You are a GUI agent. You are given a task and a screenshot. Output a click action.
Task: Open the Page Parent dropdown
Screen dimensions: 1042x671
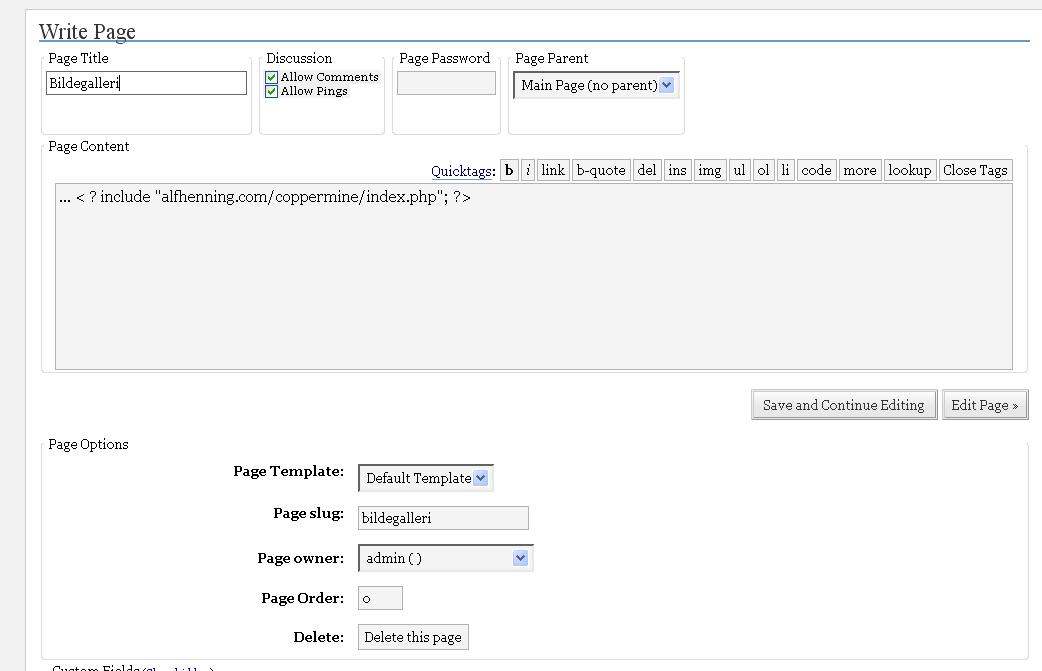tap(597, 85)
